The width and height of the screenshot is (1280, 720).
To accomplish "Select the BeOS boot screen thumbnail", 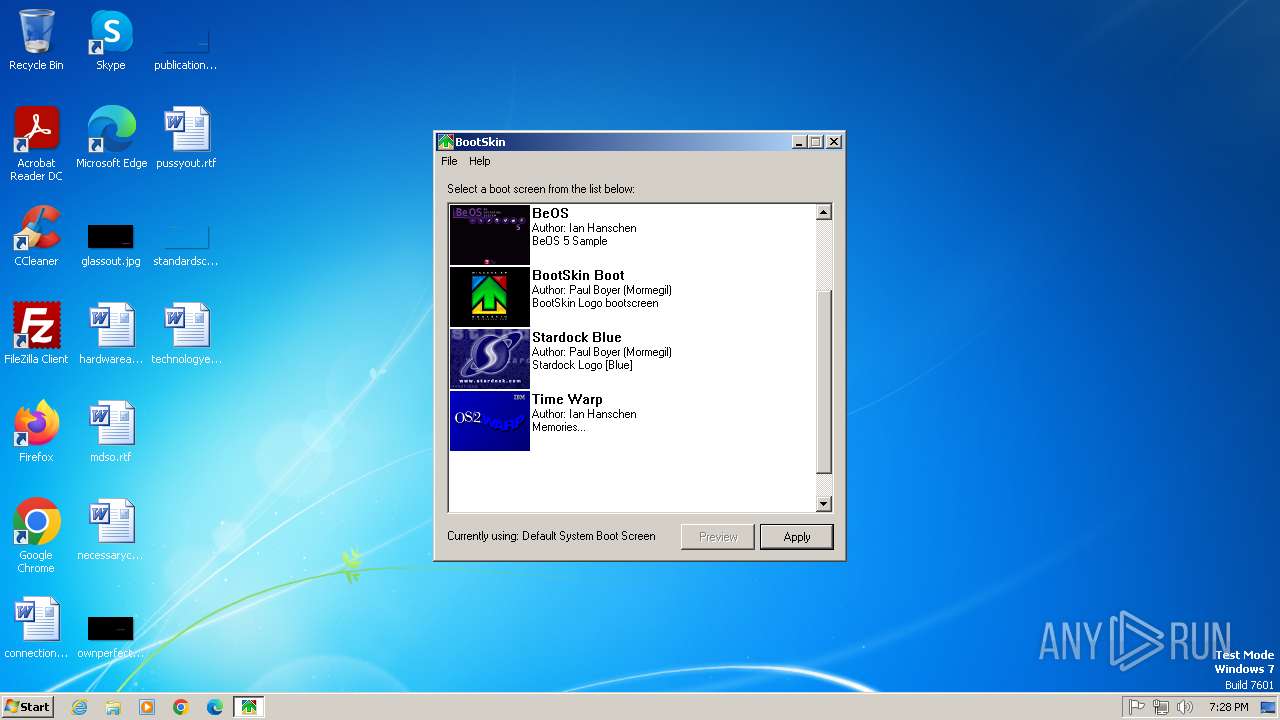I will (490, 235).
